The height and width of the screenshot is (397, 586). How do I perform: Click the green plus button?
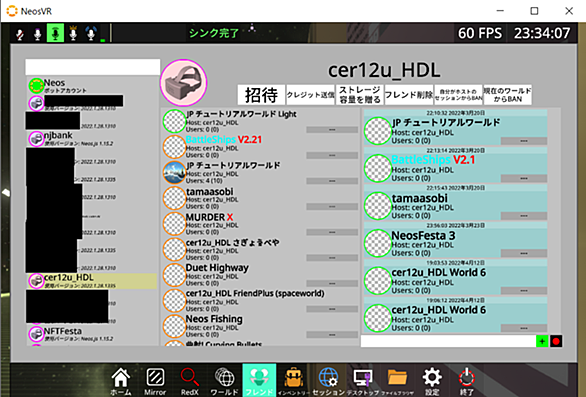point(542,341)
